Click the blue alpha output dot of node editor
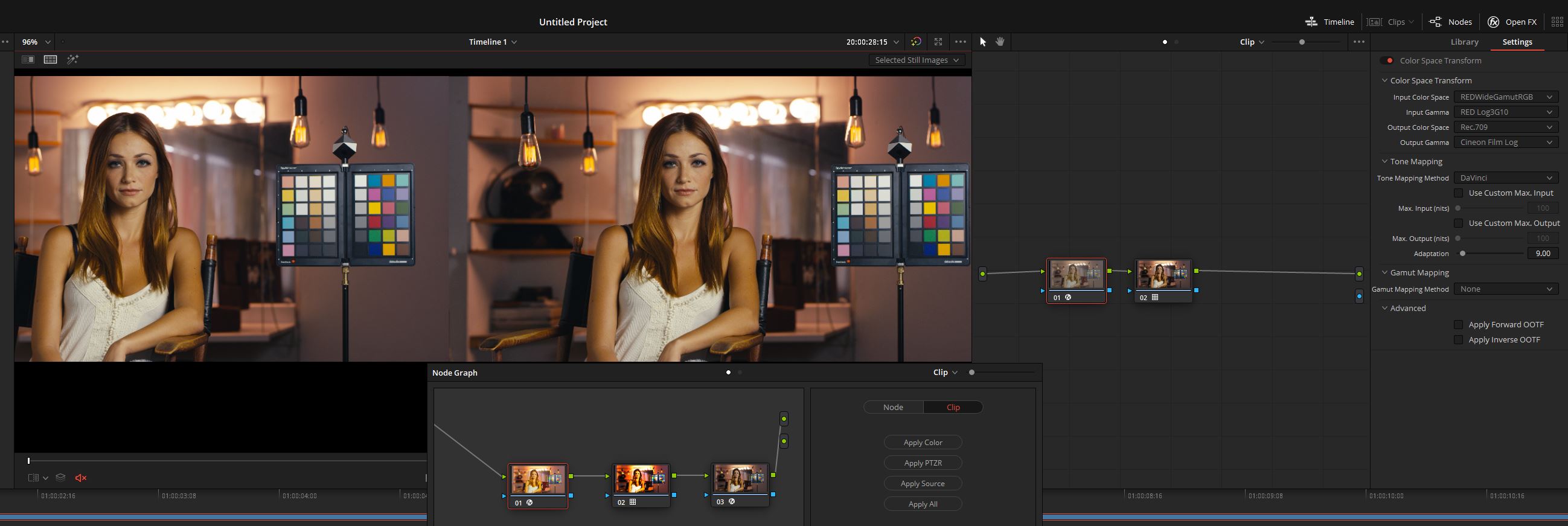The image size is (1568, 526). (1359, 297)
